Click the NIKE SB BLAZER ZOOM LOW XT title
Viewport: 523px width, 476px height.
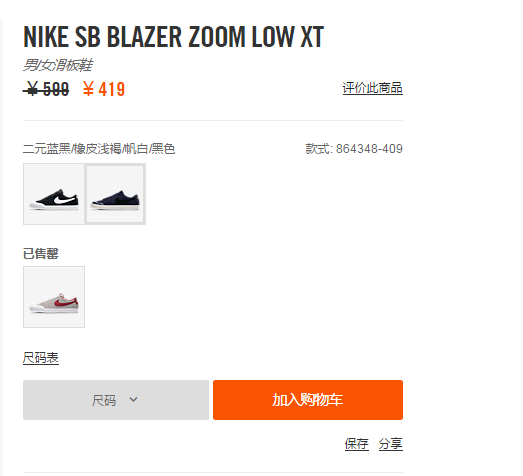coord(173,37)
